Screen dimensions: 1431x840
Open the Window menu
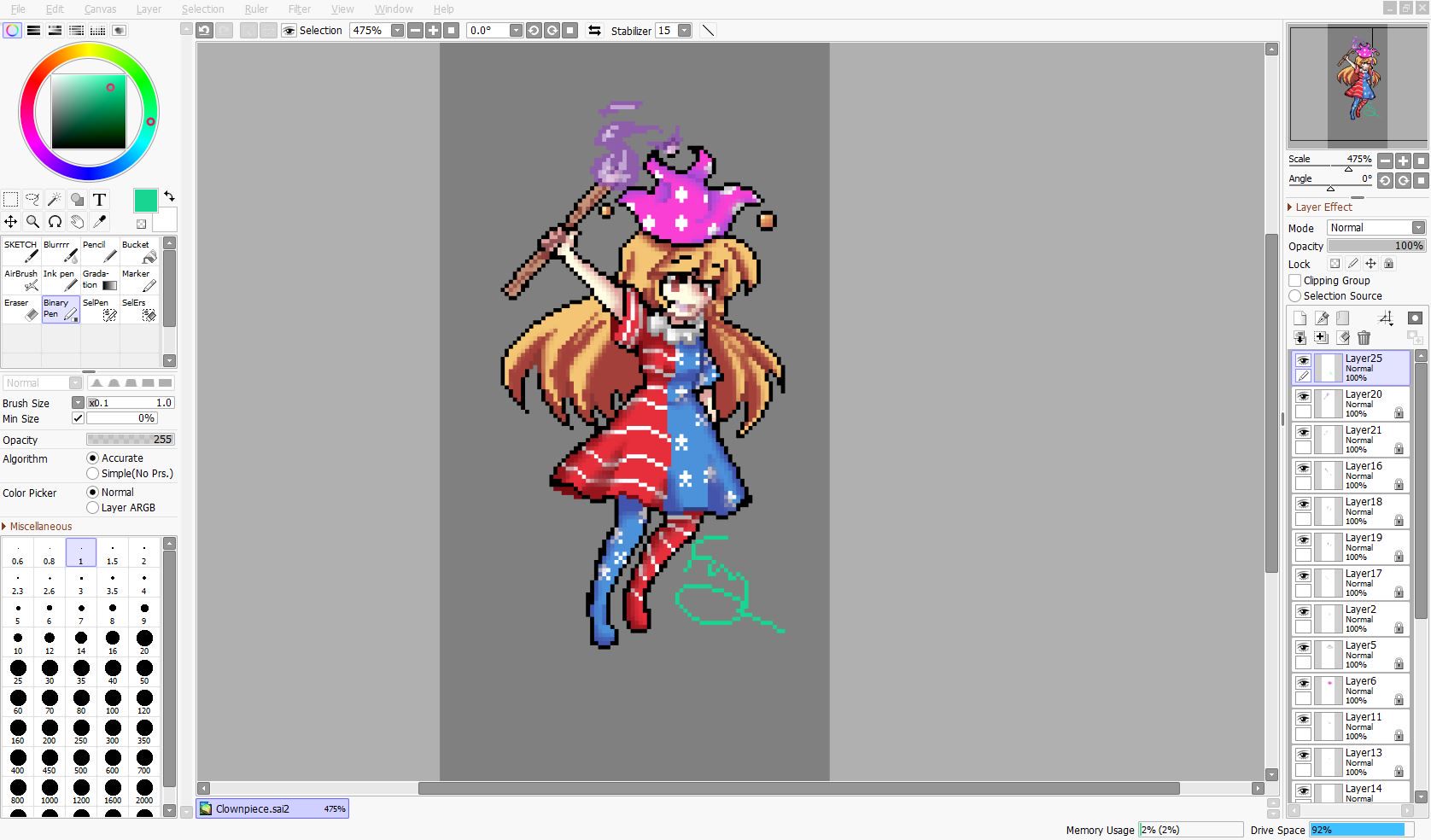[x=394, y=9]
